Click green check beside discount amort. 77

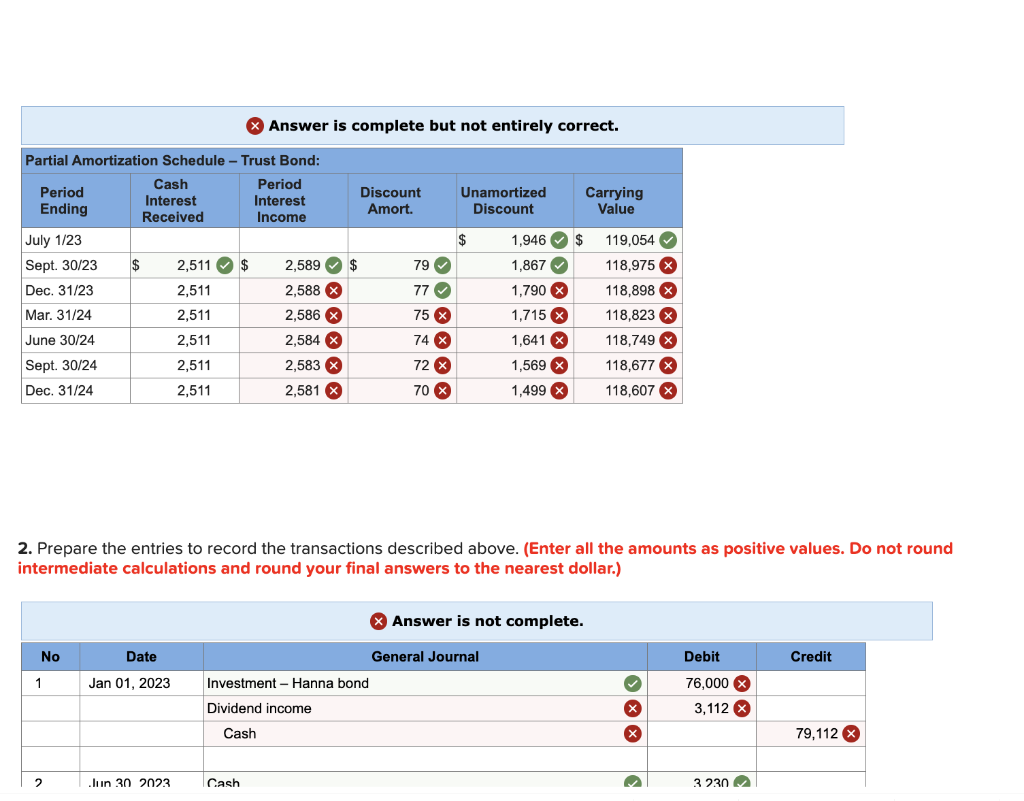coord(442,291)
